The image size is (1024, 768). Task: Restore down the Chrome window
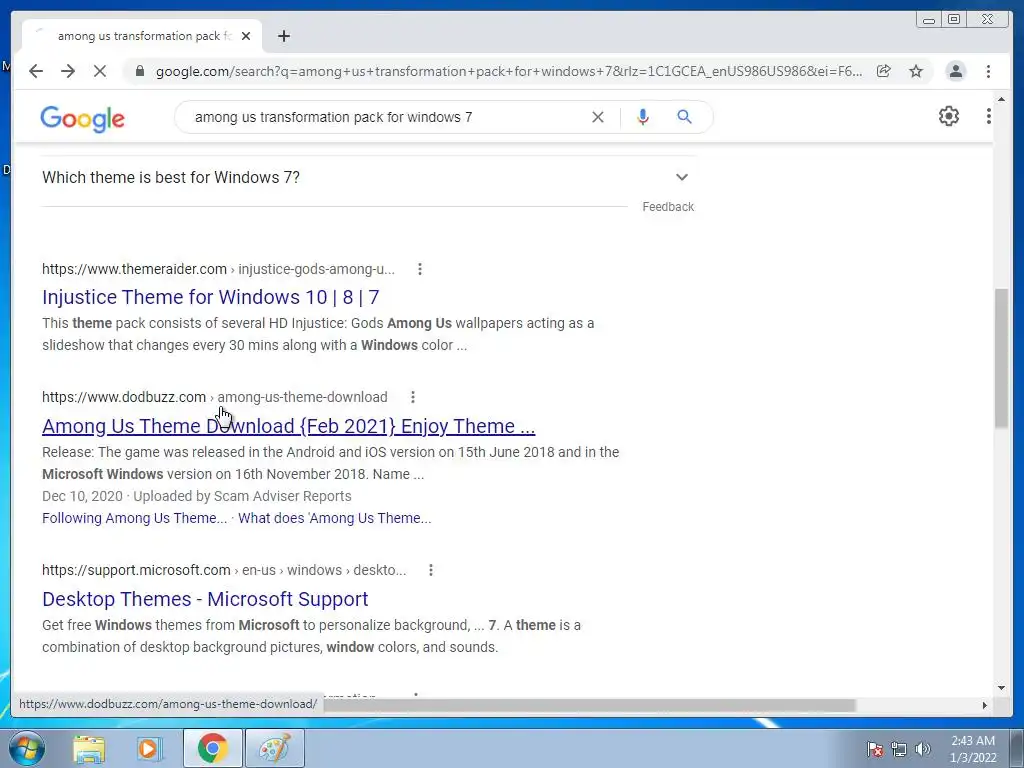[954, 20]
